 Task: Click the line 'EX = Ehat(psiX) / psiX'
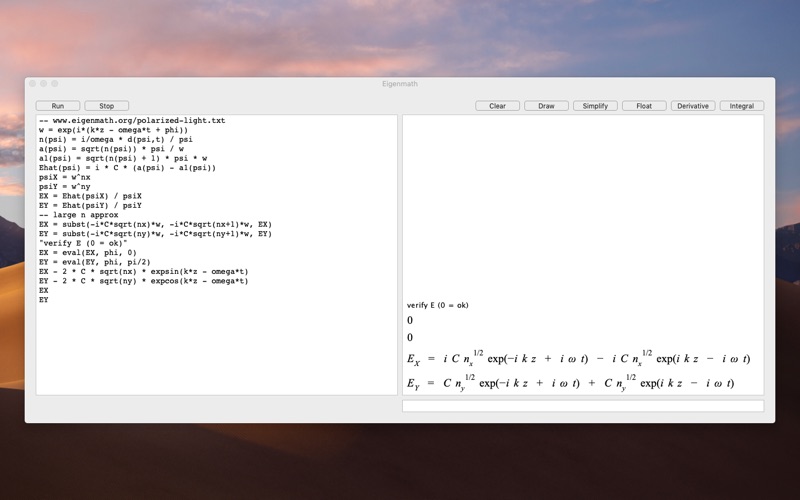(90, 196)
